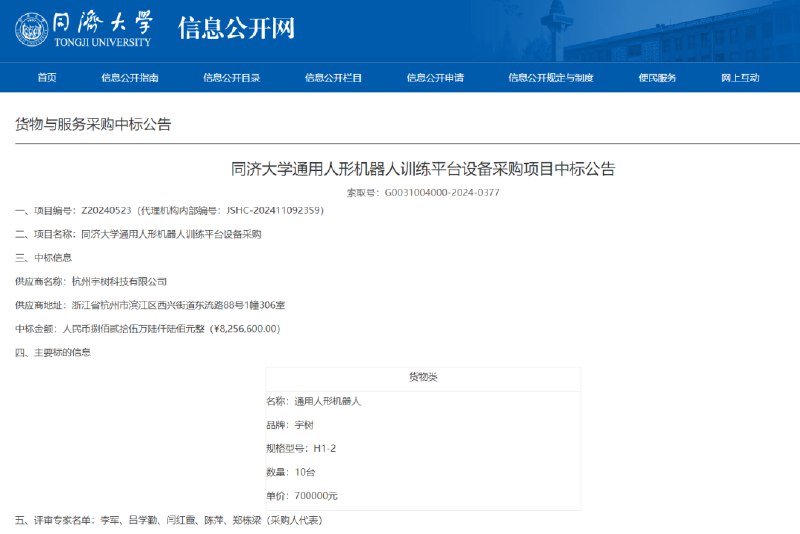Open the 便民服务 menu item
800x534 pixels.
tap(657, 78)
